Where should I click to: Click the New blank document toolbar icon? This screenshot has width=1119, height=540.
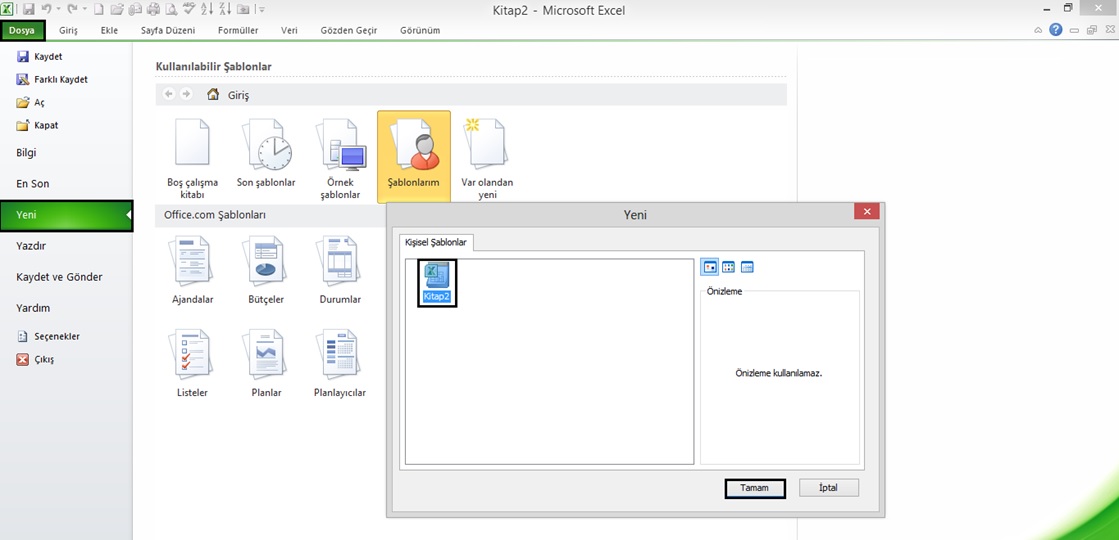pyautogui.click(x=98, y=9)
